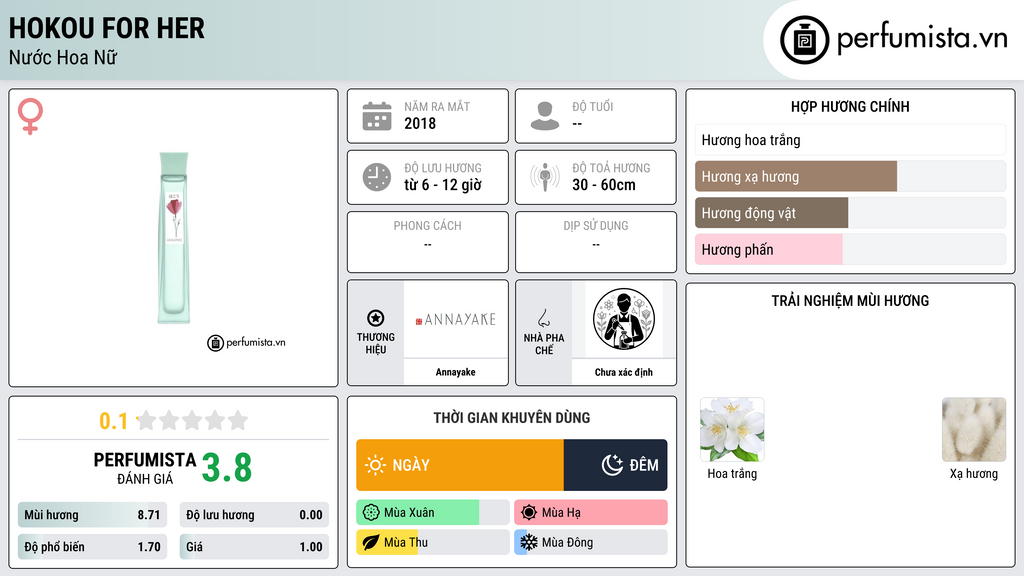Click the person icon beside Độ tuổi
The image size is (1024, 576).
545,116
